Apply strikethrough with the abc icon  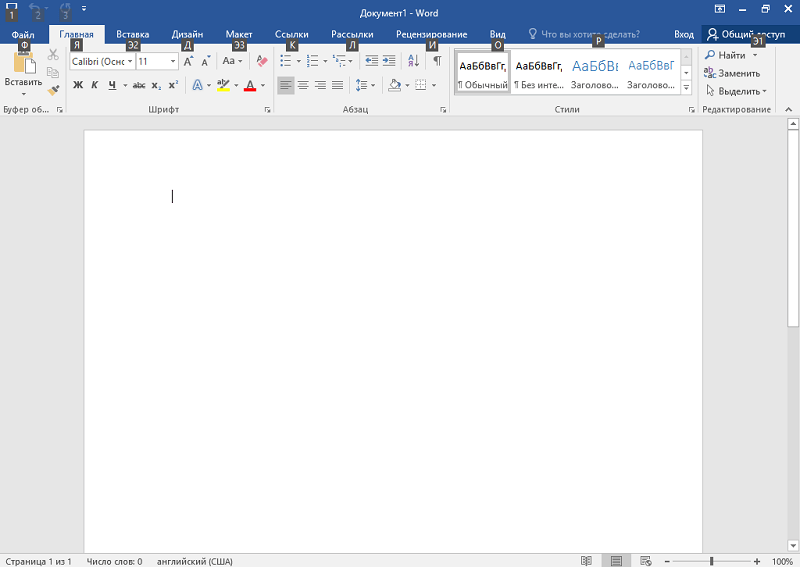click(139, 85)
